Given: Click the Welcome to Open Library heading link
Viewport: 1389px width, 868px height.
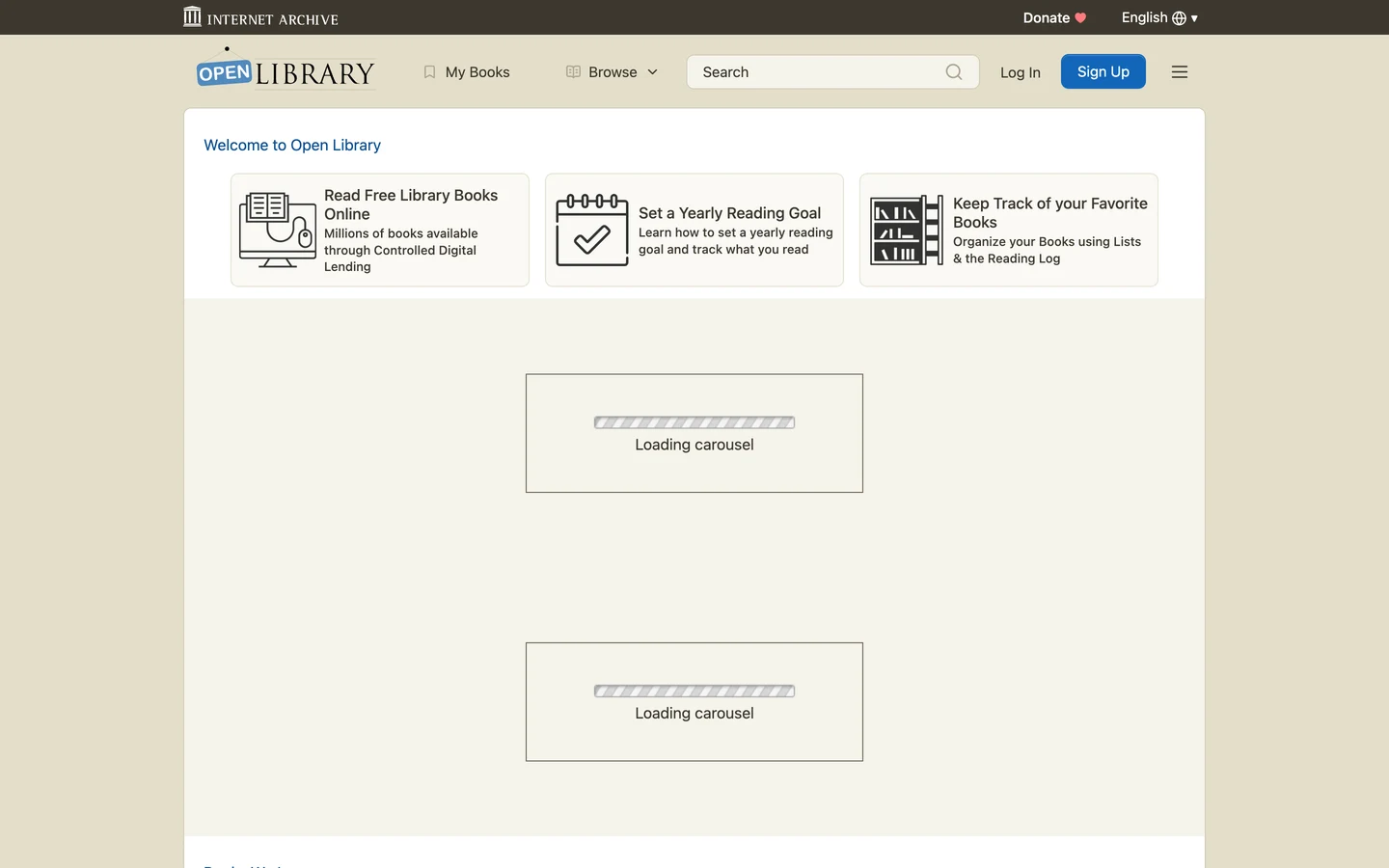Looking at the screenshot, I should click(x=292, y=145).
